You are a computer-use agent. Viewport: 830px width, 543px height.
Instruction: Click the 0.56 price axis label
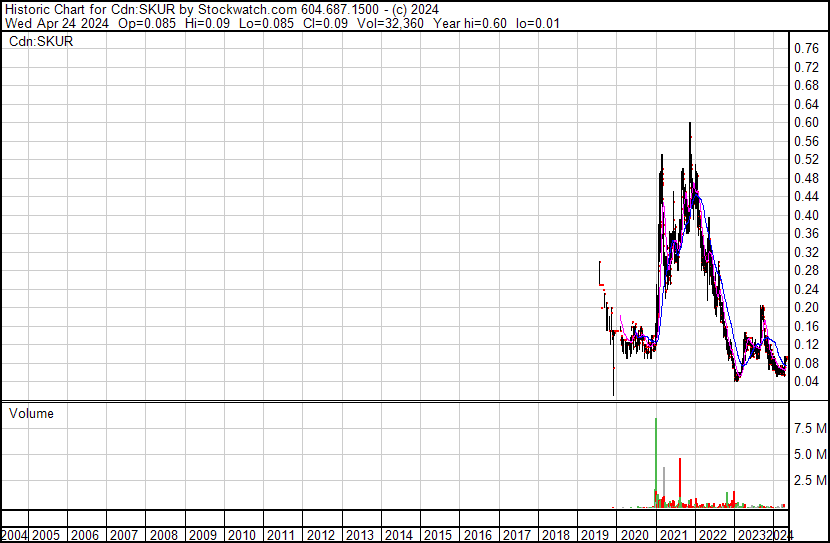point(807,141)
